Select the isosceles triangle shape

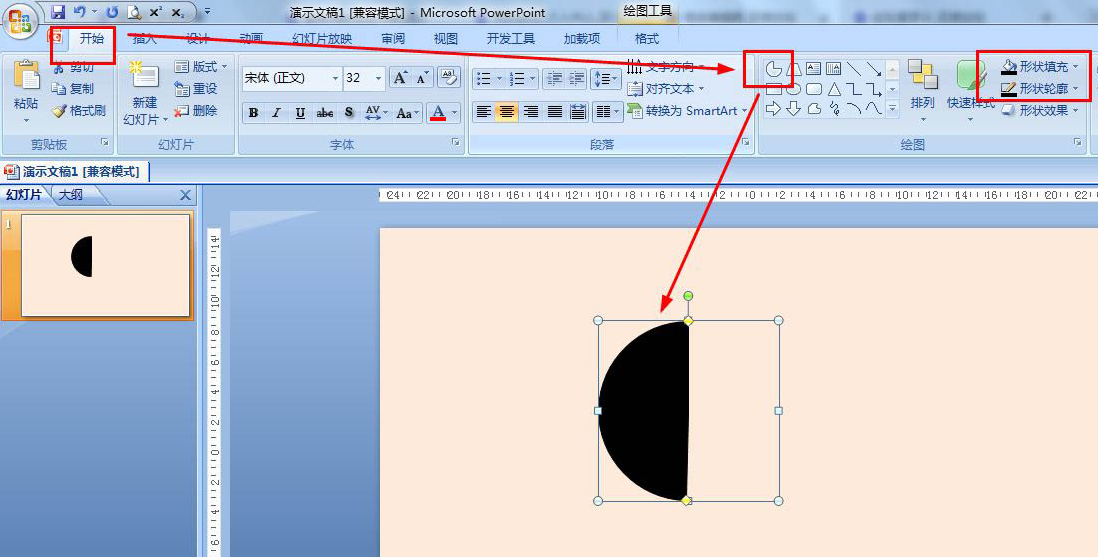pos(834,89)
